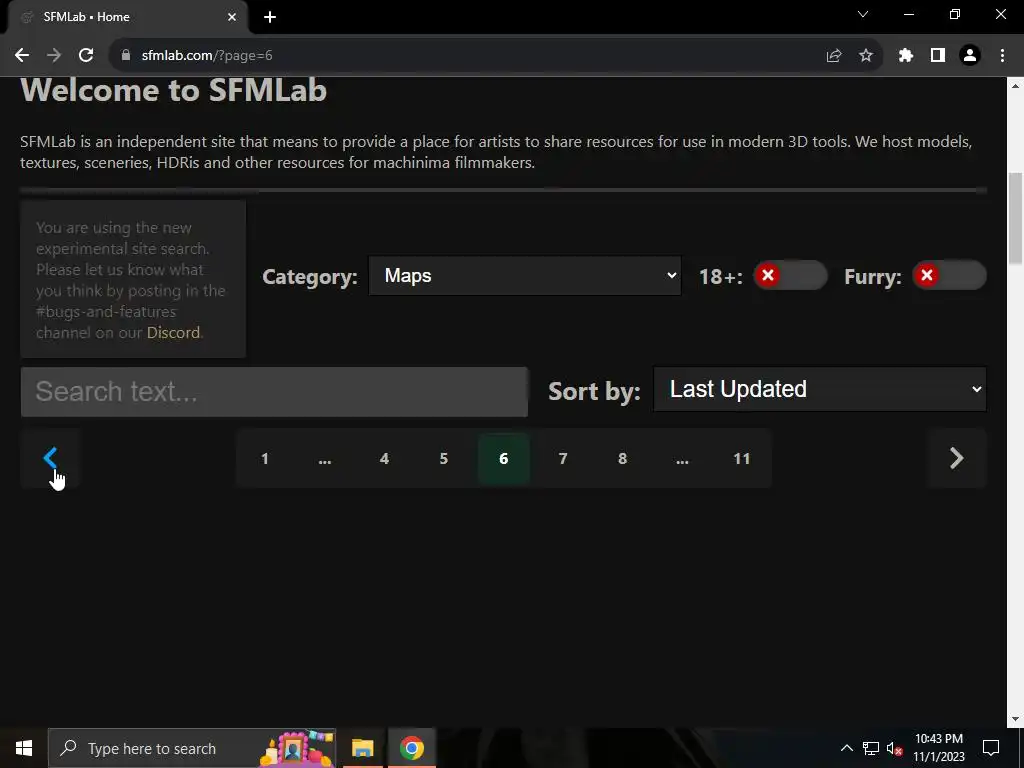Toggle the browser side panel icon
1024x768 pixels.
coord(938,56)
